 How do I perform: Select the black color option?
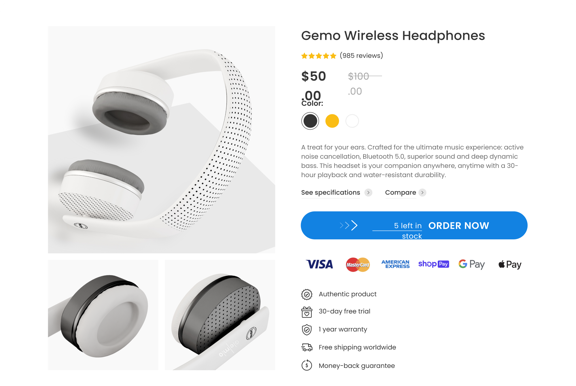pos(310,121)
